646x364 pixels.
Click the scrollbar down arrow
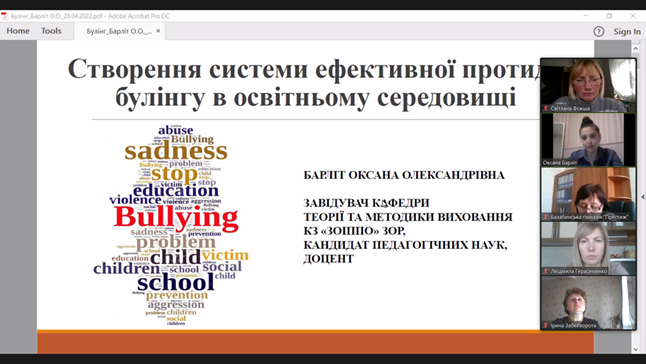pyautogui.click(x=635, y=349)
